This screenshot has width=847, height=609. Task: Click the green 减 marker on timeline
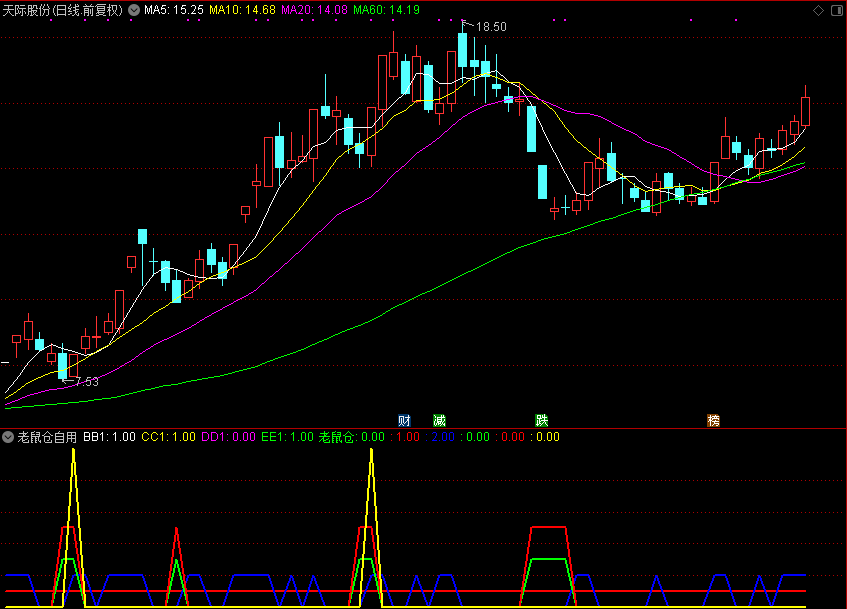(439, 420)
